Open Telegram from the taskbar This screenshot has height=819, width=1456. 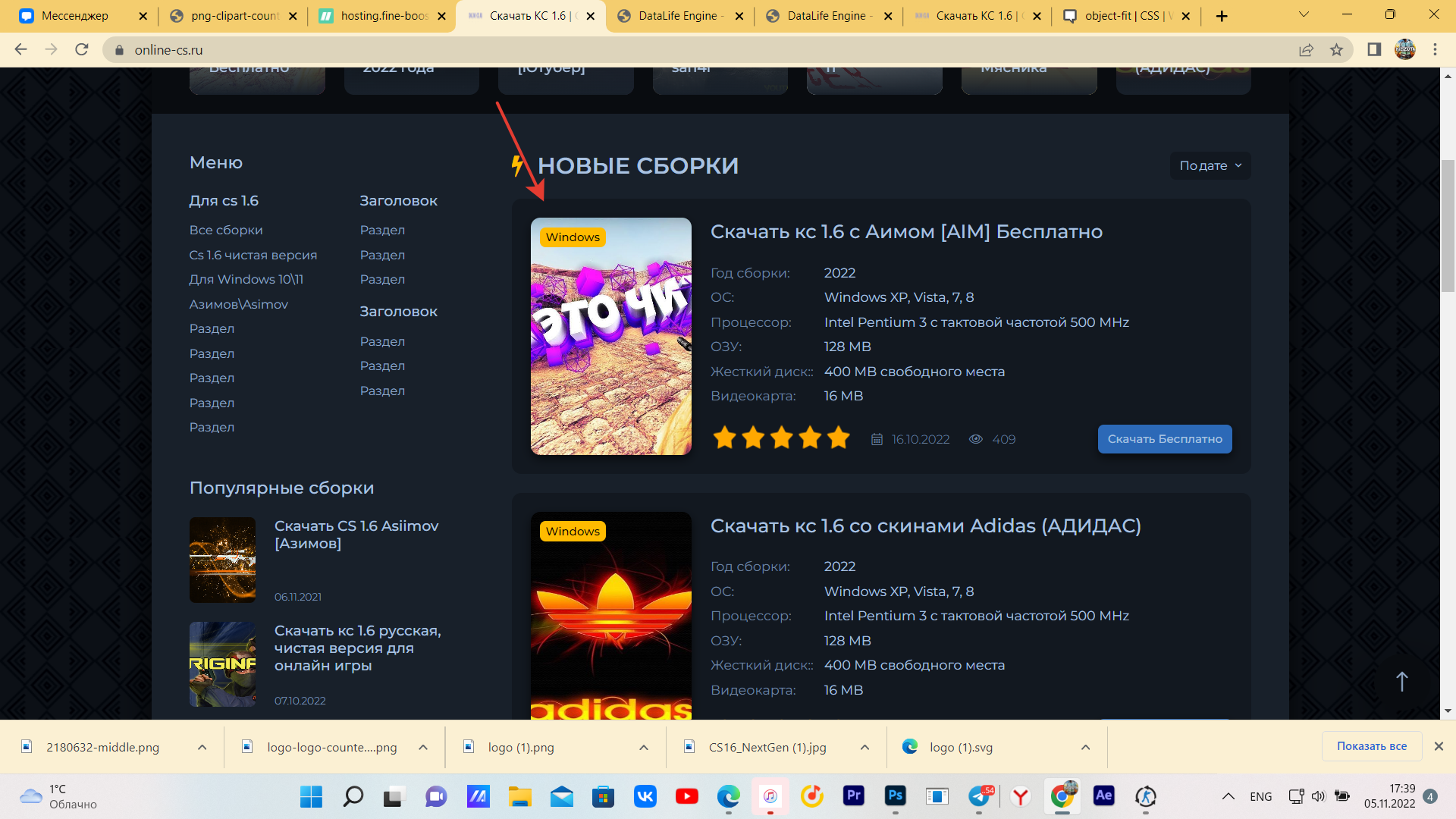coord(979,795)
